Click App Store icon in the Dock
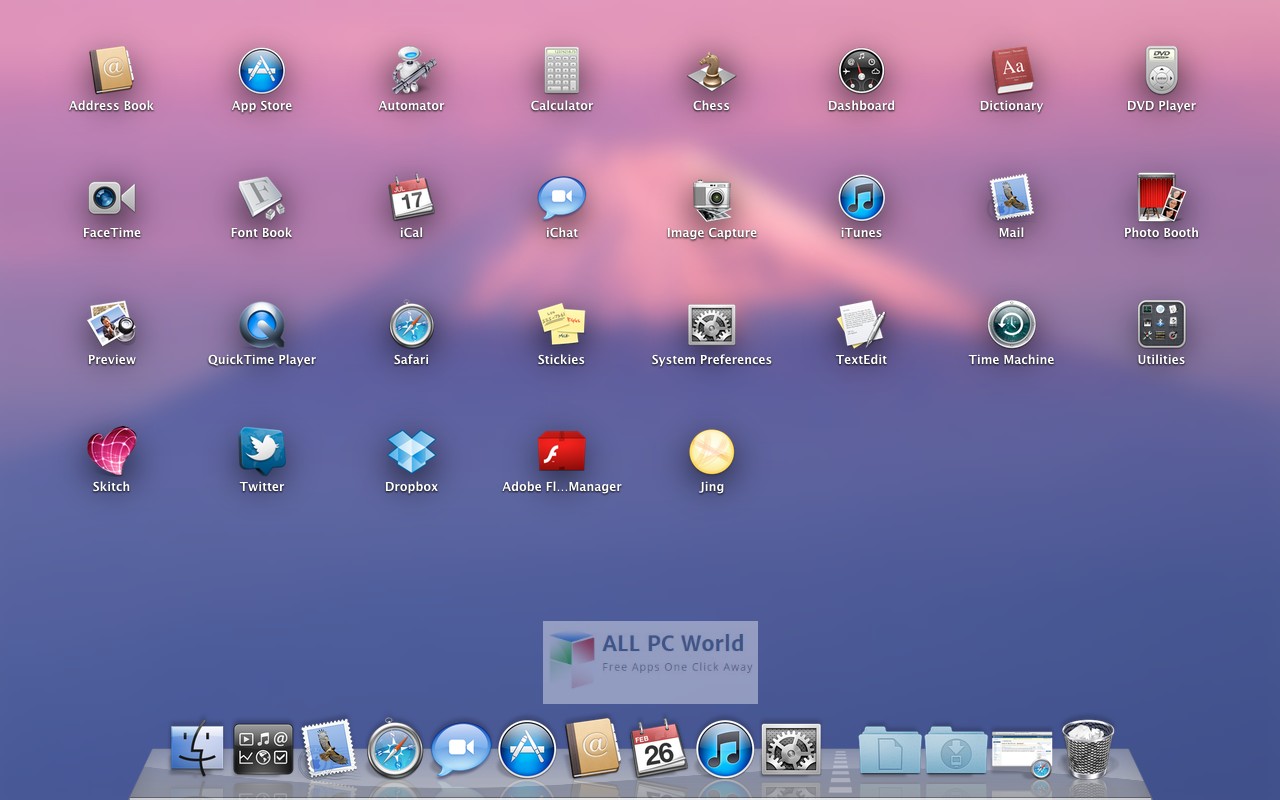 click(527, 749)
